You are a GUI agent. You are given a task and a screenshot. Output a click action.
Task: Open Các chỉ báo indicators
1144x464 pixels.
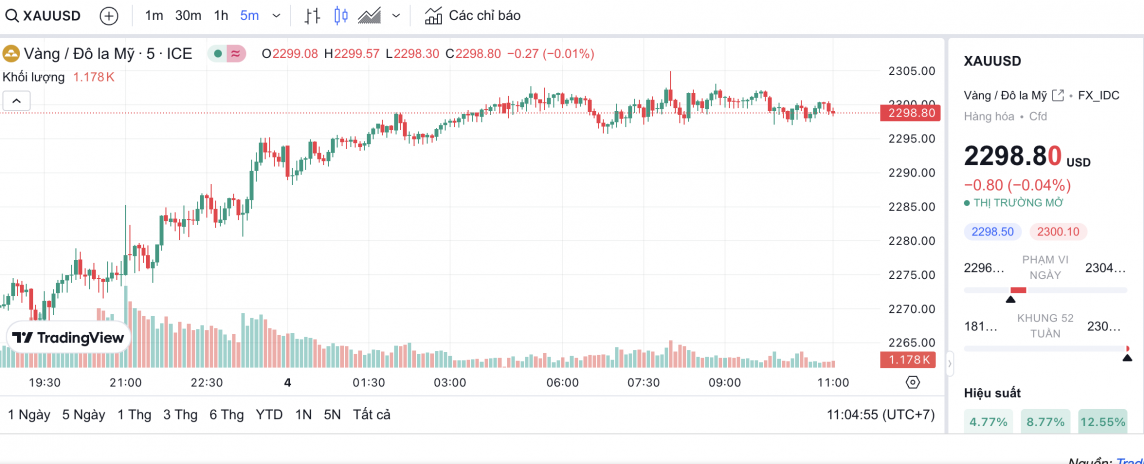[472, 16]
